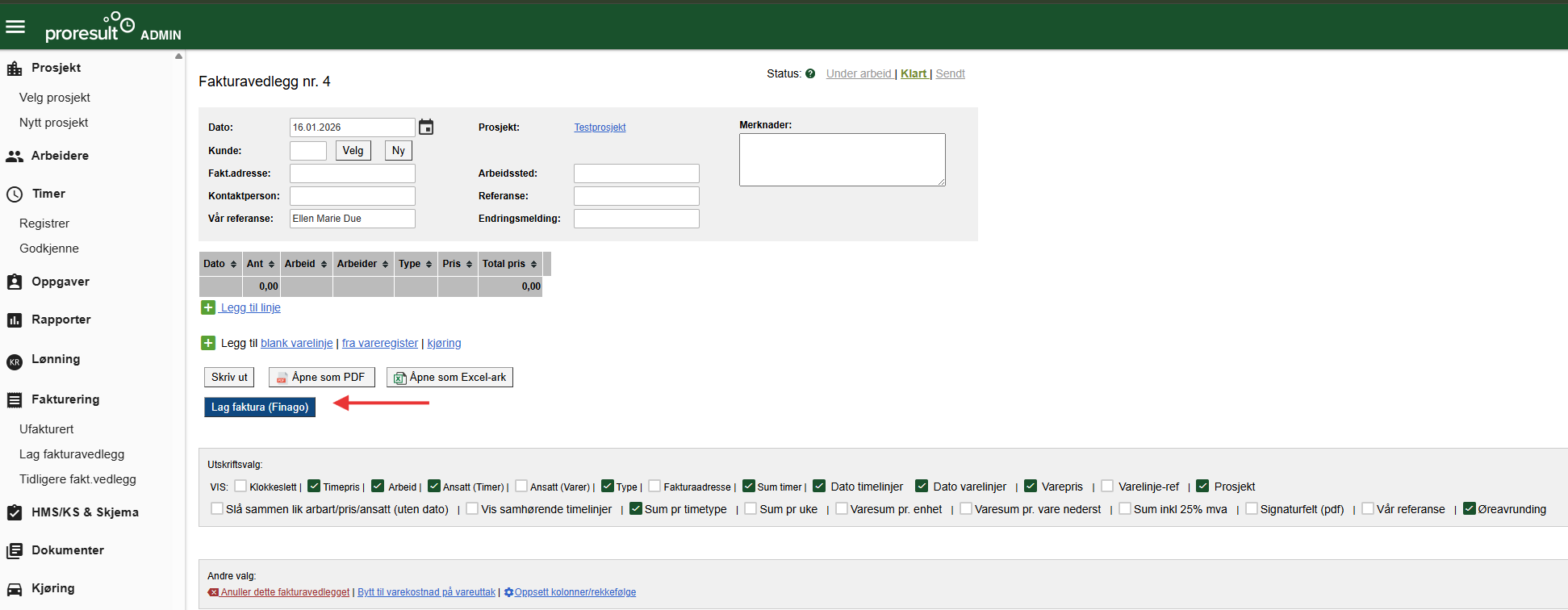Screen dimensions: 1568x610
Task: Toggle the Sum pr uke checkbox
Action: 751,508
